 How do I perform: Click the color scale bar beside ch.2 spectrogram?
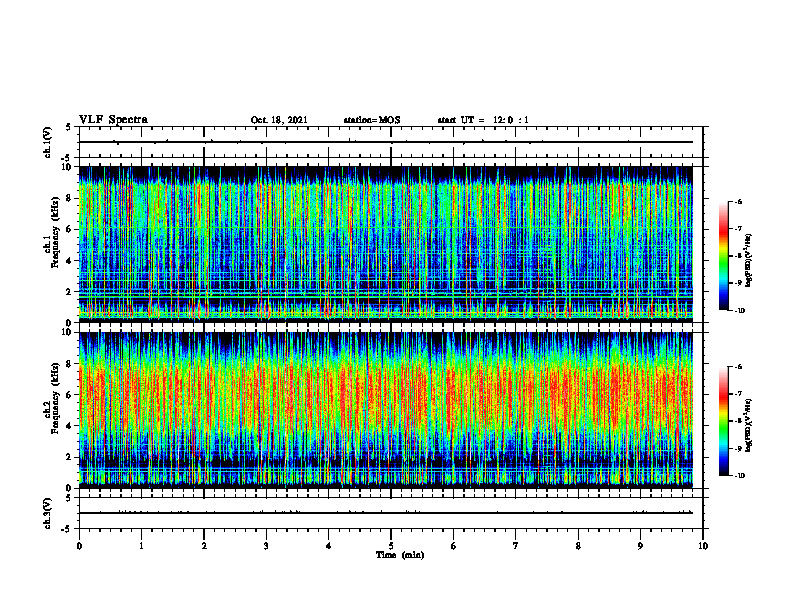(x=723, y=421)
